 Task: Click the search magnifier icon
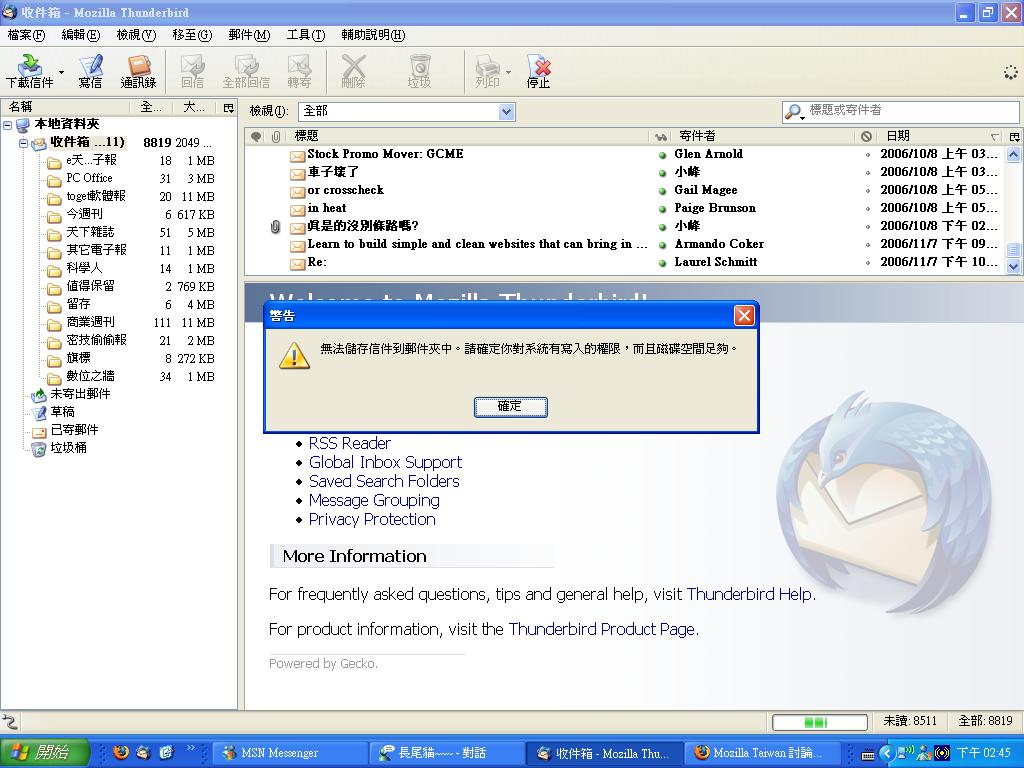[793, 112]
